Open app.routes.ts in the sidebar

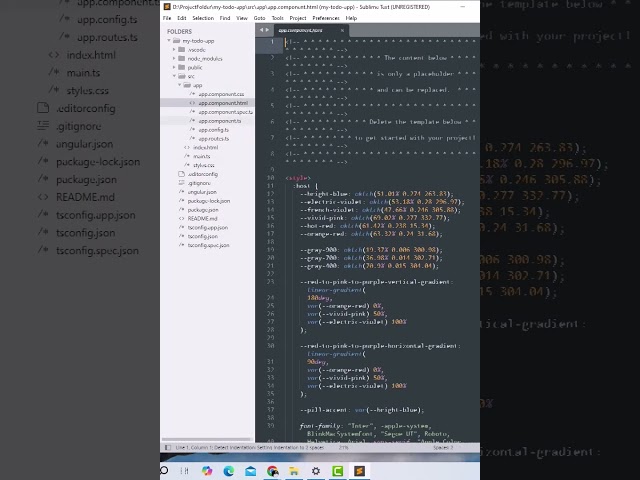click(214, 139)
